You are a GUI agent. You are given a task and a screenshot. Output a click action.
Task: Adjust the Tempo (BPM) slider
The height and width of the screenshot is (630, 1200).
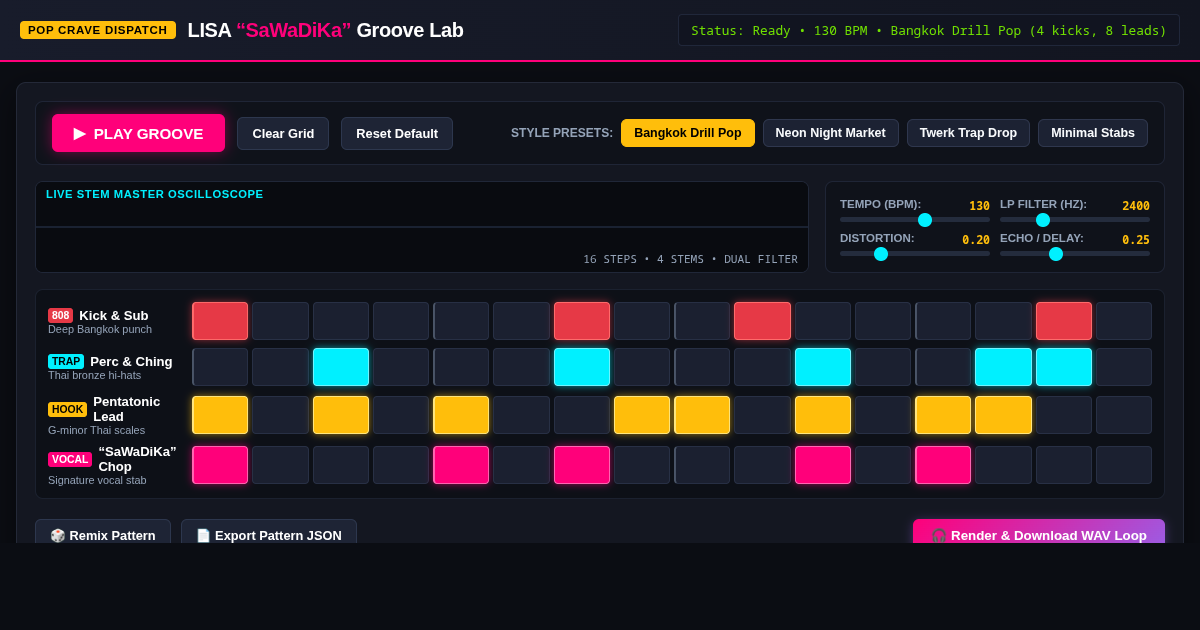point(915,220)
